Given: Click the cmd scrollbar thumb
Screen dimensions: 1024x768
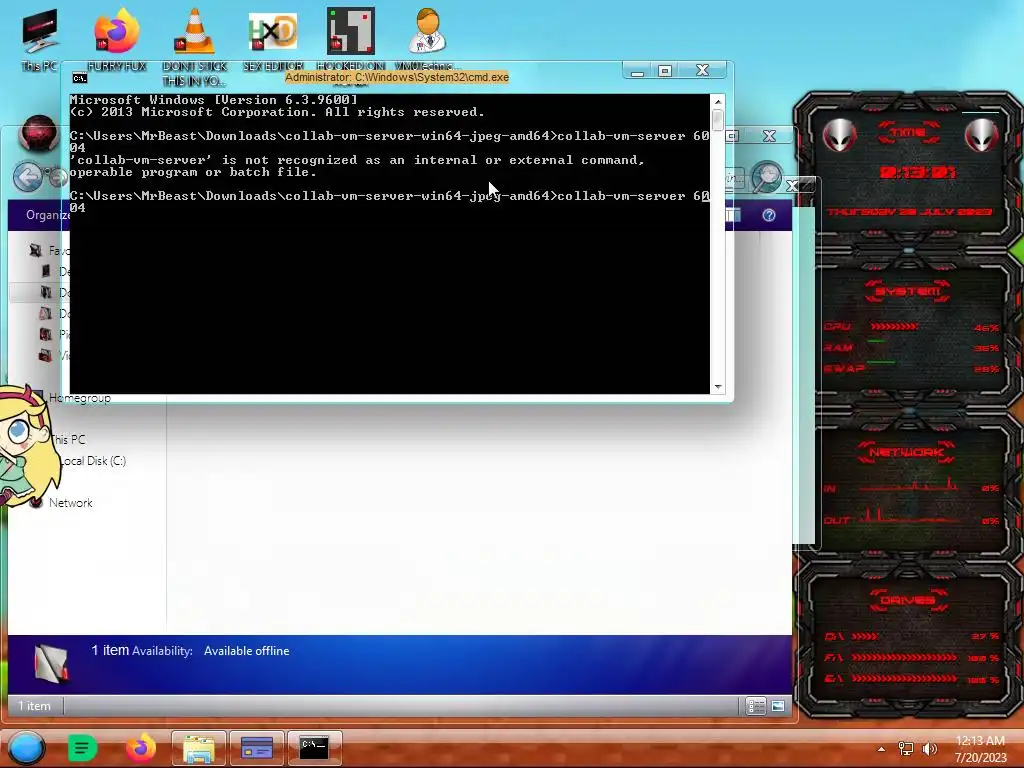Looking at the screenshot, I should click(718, 120).
